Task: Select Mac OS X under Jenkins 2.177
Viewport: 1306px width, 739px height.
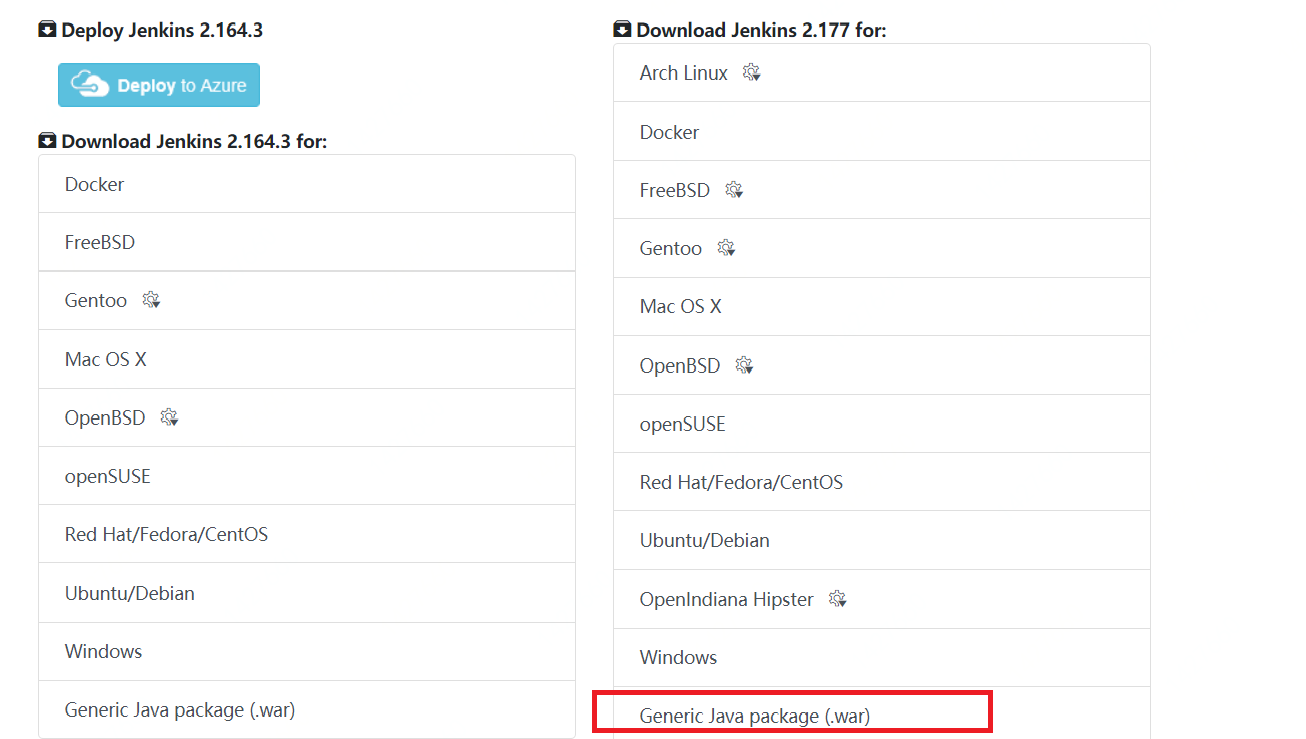Action: coord(882,307)
